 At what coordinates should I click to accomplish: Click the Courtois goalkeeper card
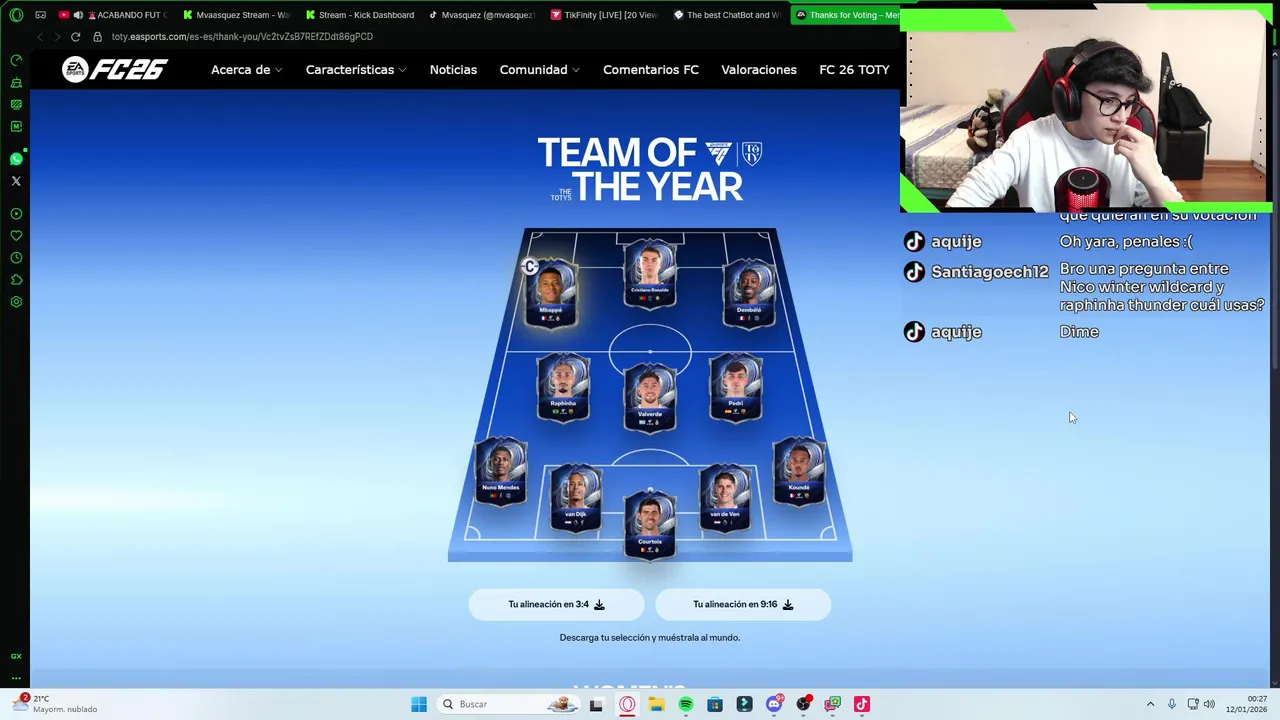pyautogui.click(x=650, y=524)
